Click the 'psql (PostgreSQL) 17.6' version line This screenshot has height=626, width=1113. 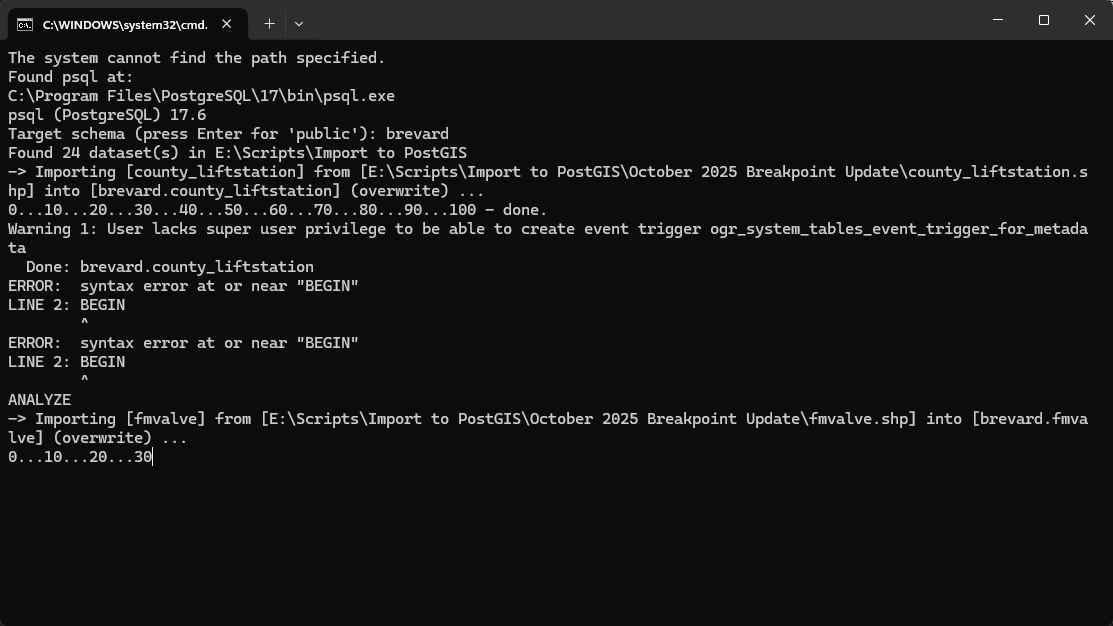(107, 115)
